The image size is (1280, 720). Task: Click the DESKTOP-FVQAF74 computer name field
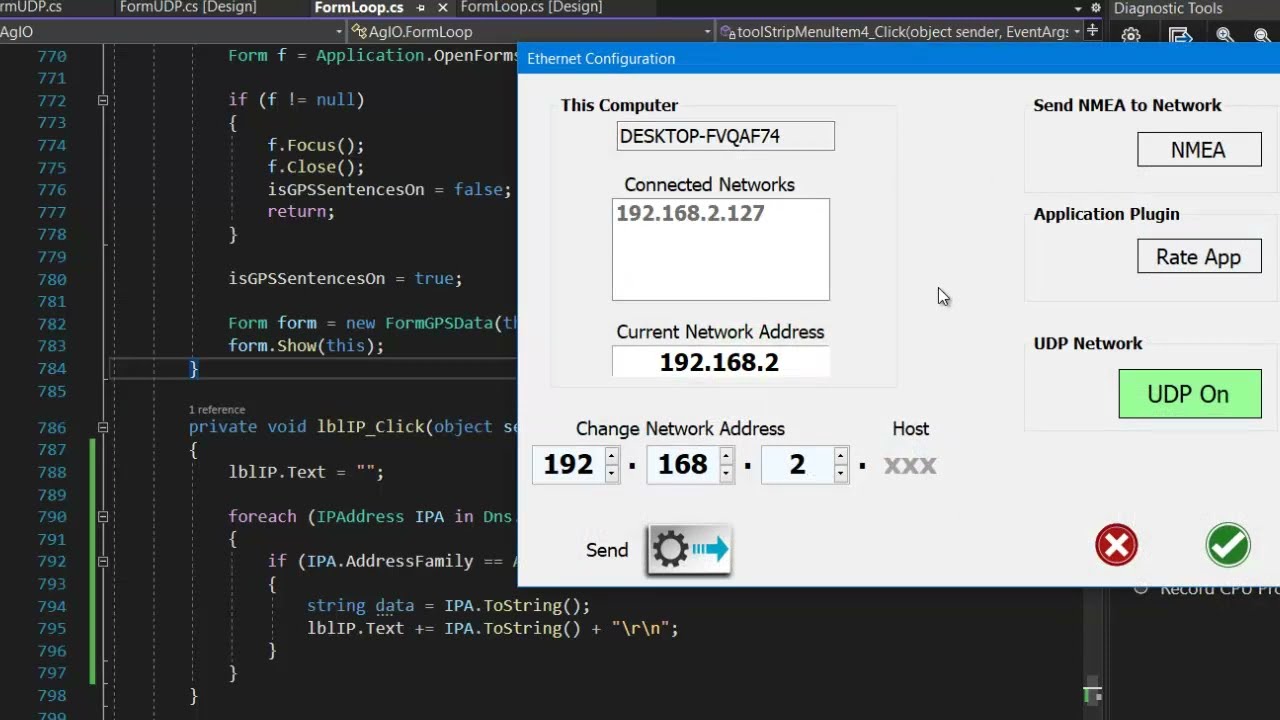pyautogui.click(x=725, y=136)
